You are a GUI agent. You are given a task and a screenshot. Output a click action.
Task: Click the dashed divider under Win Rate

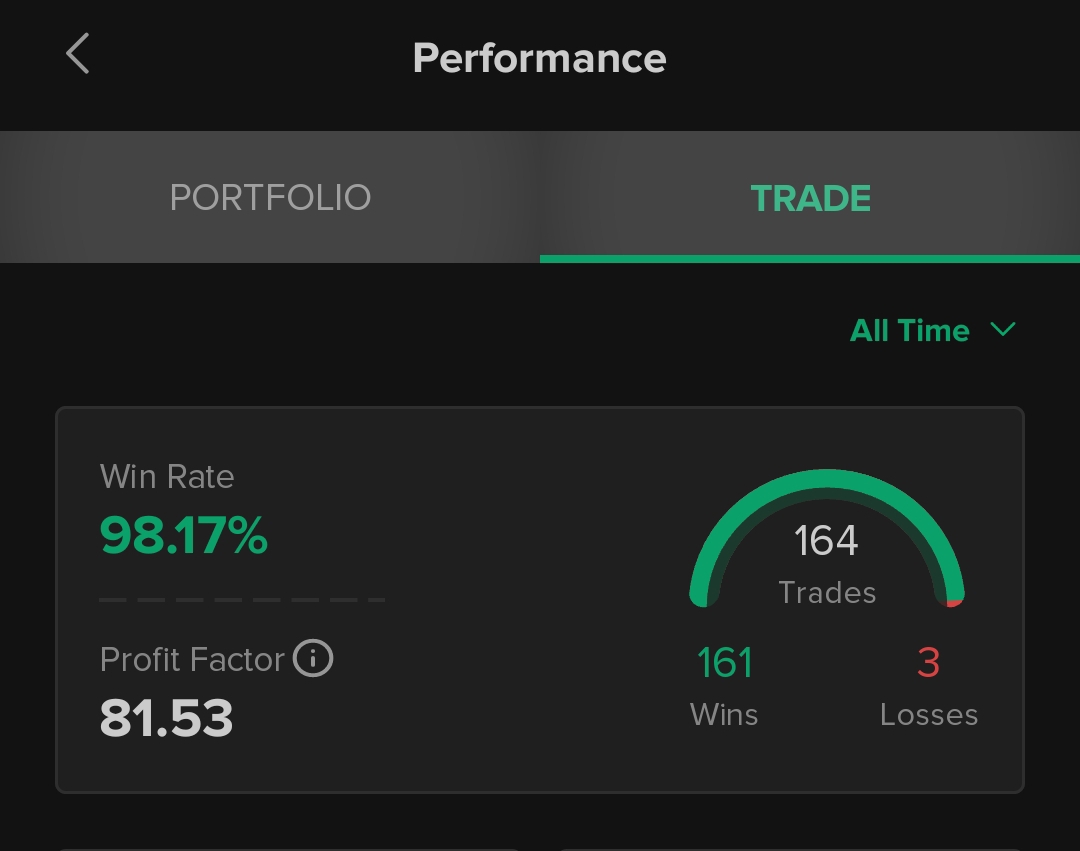[x=242, y=600]
